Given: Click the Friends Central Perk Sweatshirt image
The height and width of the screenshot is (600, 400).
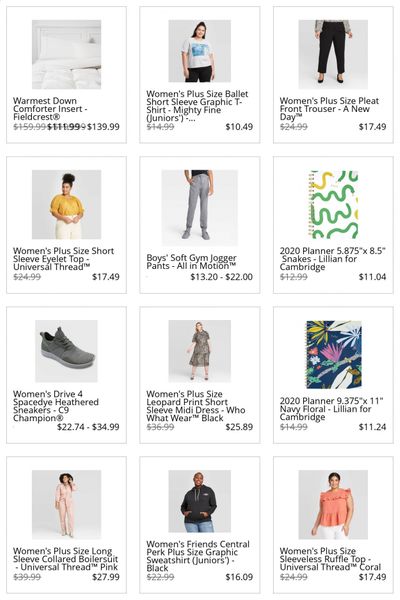Looking at the screenshot, I should point(199,501).
